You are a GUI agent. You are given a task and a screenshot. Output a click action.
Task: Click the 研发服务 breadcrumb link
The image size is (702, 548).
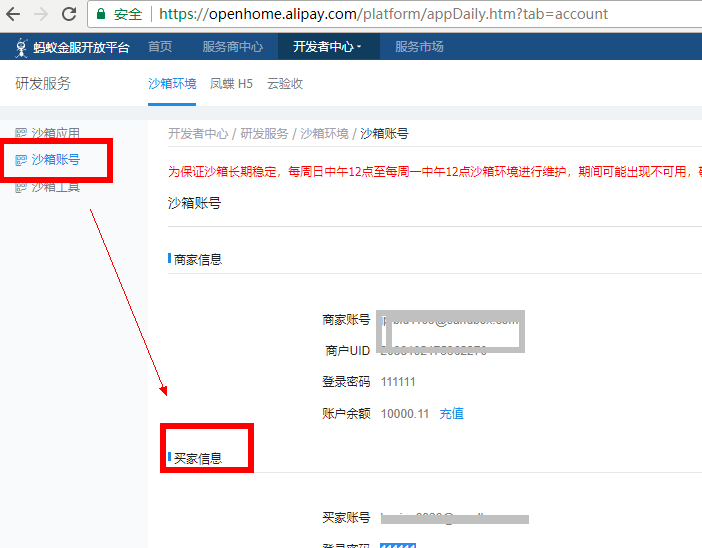pos(264,133)
